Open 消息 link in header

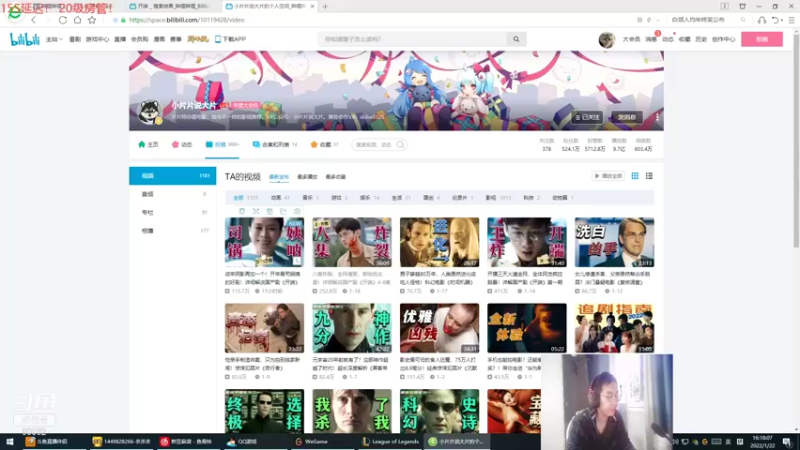(651, 39)
